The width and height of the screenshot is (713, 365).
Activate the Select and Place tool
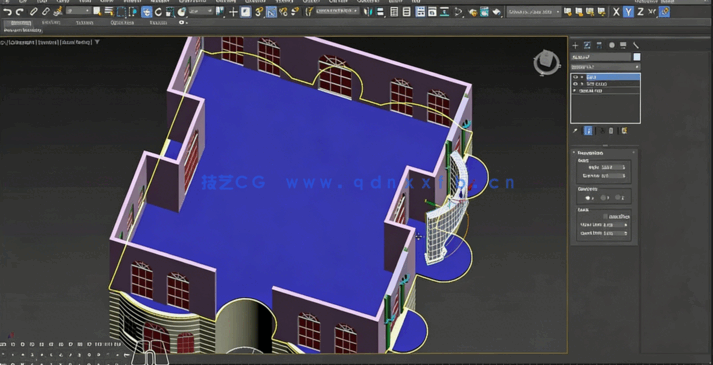[181, 12]
